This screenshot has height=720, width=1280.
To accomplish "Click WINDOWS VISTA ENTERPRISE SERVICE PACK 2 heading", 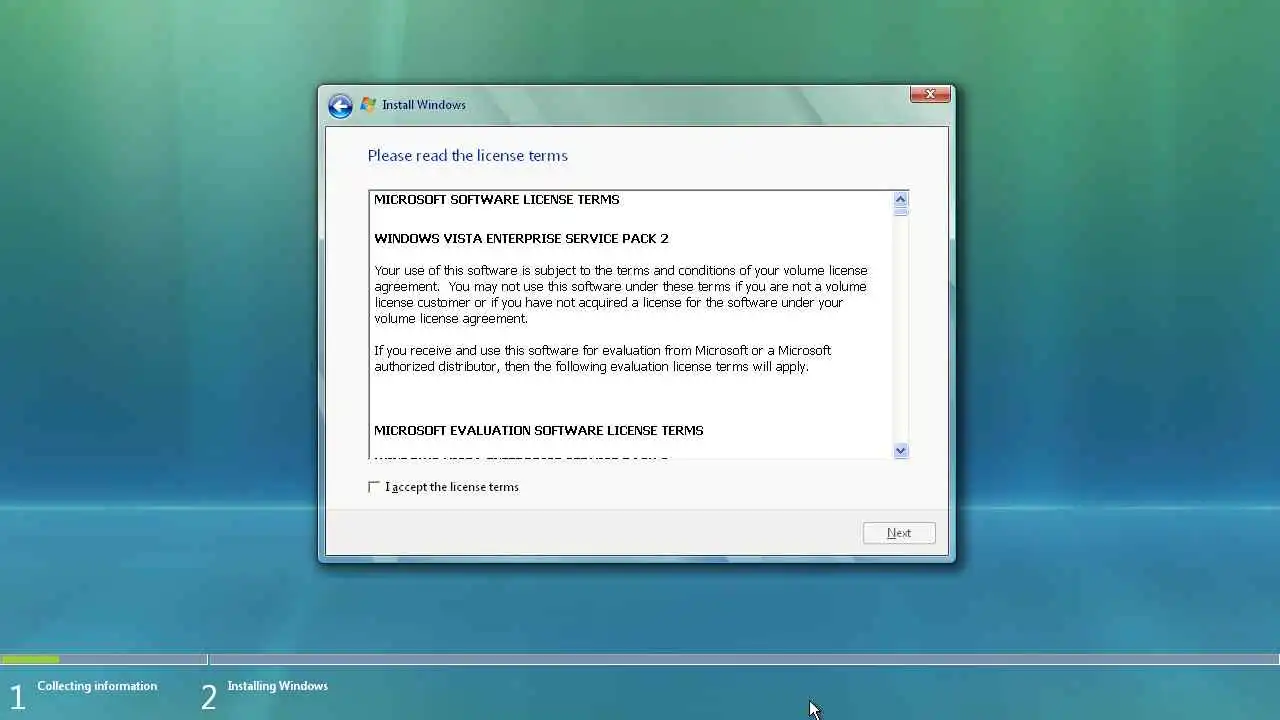I will (x=521, y=238).
